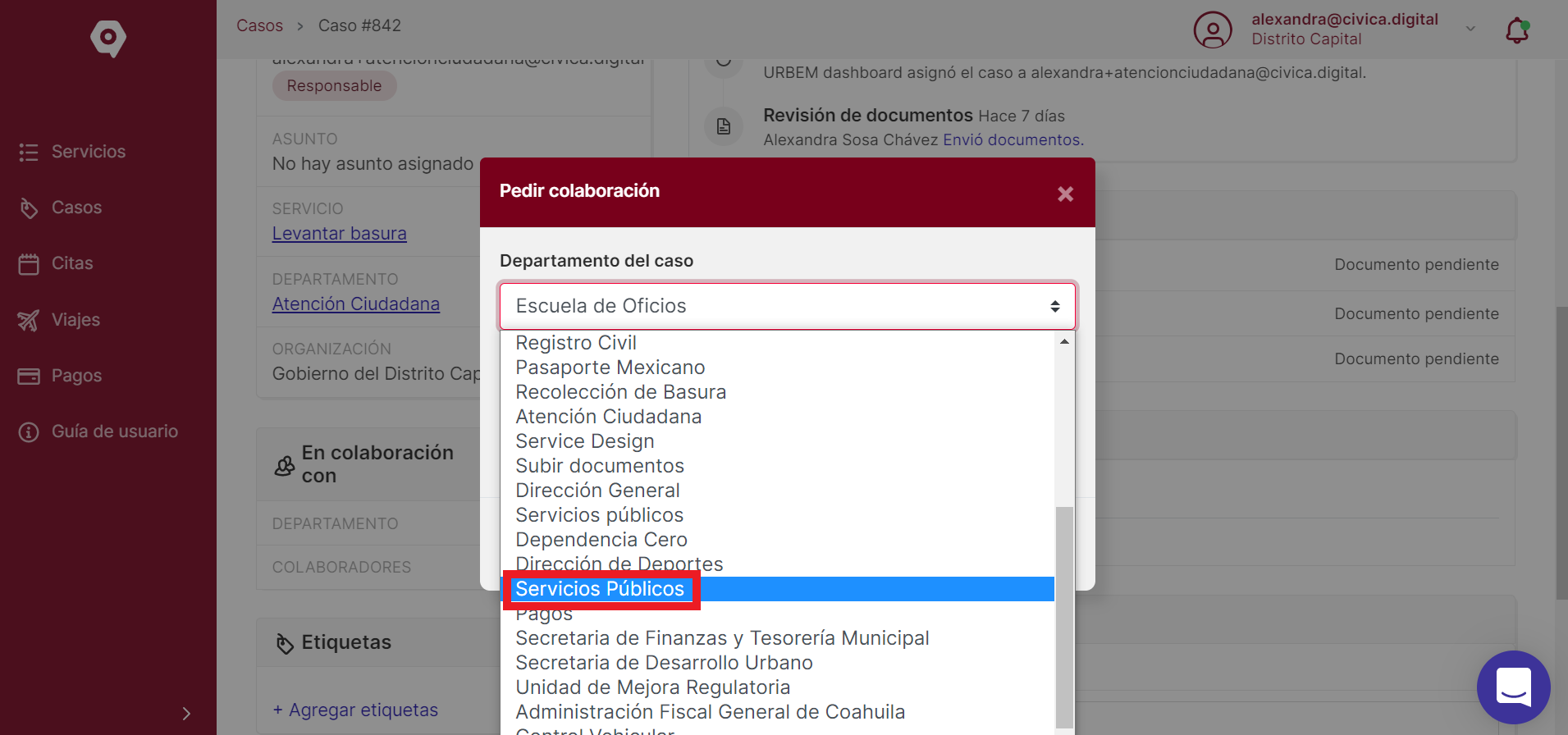The image size is (1568, 735).
Task: Open the Levantar basura service link
Action: click(x=339, y=234)
